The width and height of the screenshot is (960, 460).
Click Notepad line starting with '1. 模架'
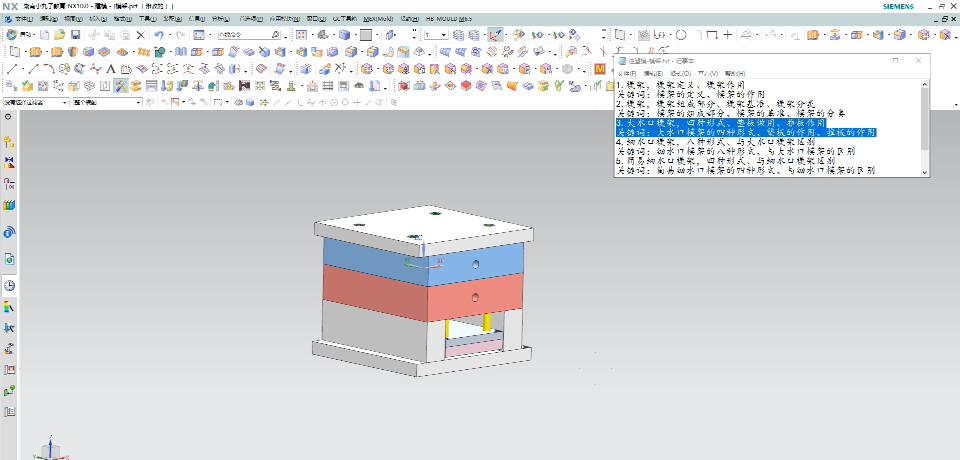681,85
